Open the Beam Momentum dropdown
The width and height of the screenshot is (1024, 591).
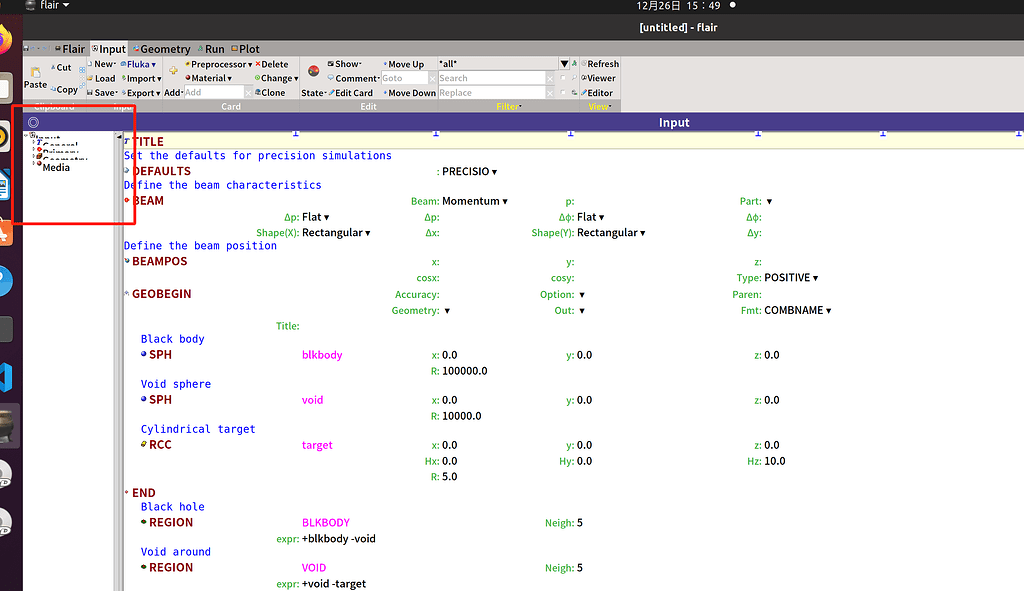point(475,201)
